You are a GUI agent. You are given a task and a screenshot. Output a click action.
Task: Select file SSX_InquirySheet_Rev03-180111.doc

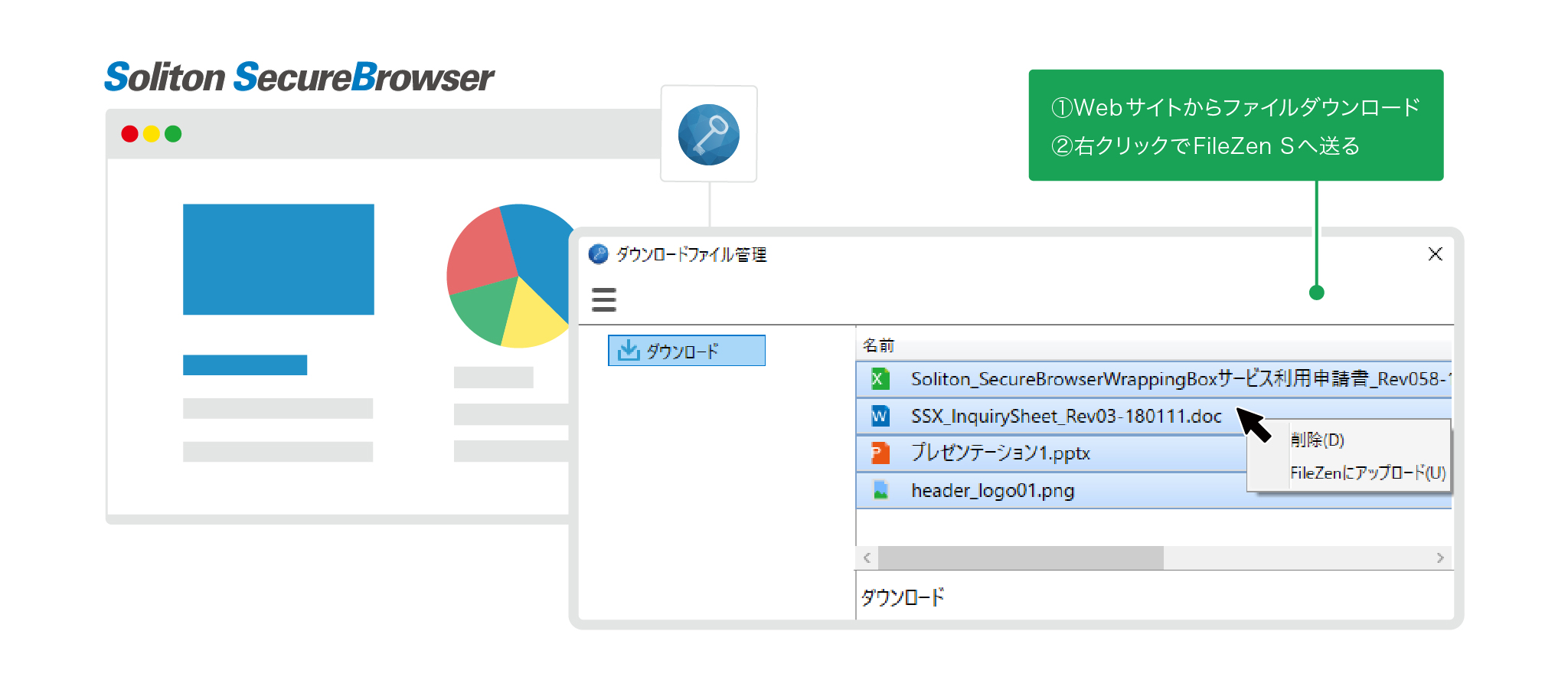point(1066,416)
